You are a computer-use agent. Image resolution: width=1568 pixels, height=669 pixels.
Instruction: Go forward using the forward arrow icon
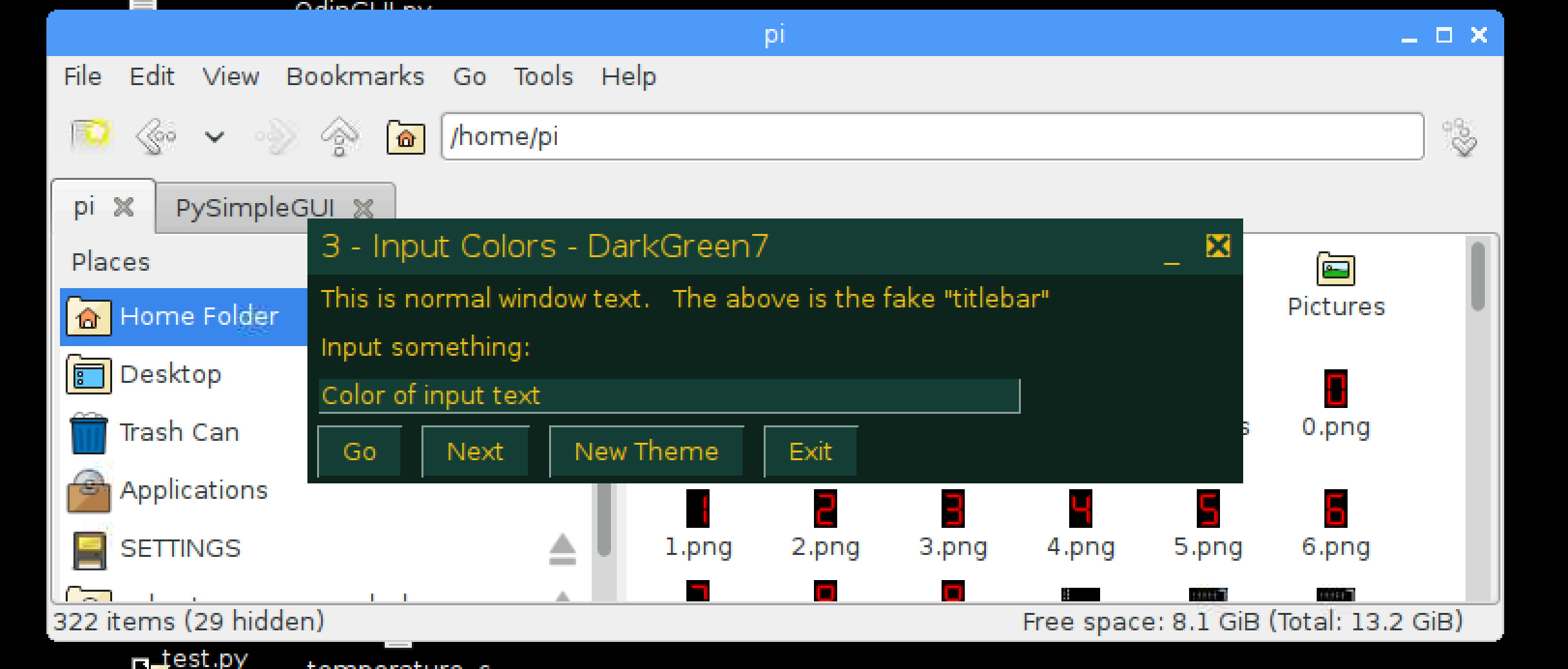[x=276, y=136]
